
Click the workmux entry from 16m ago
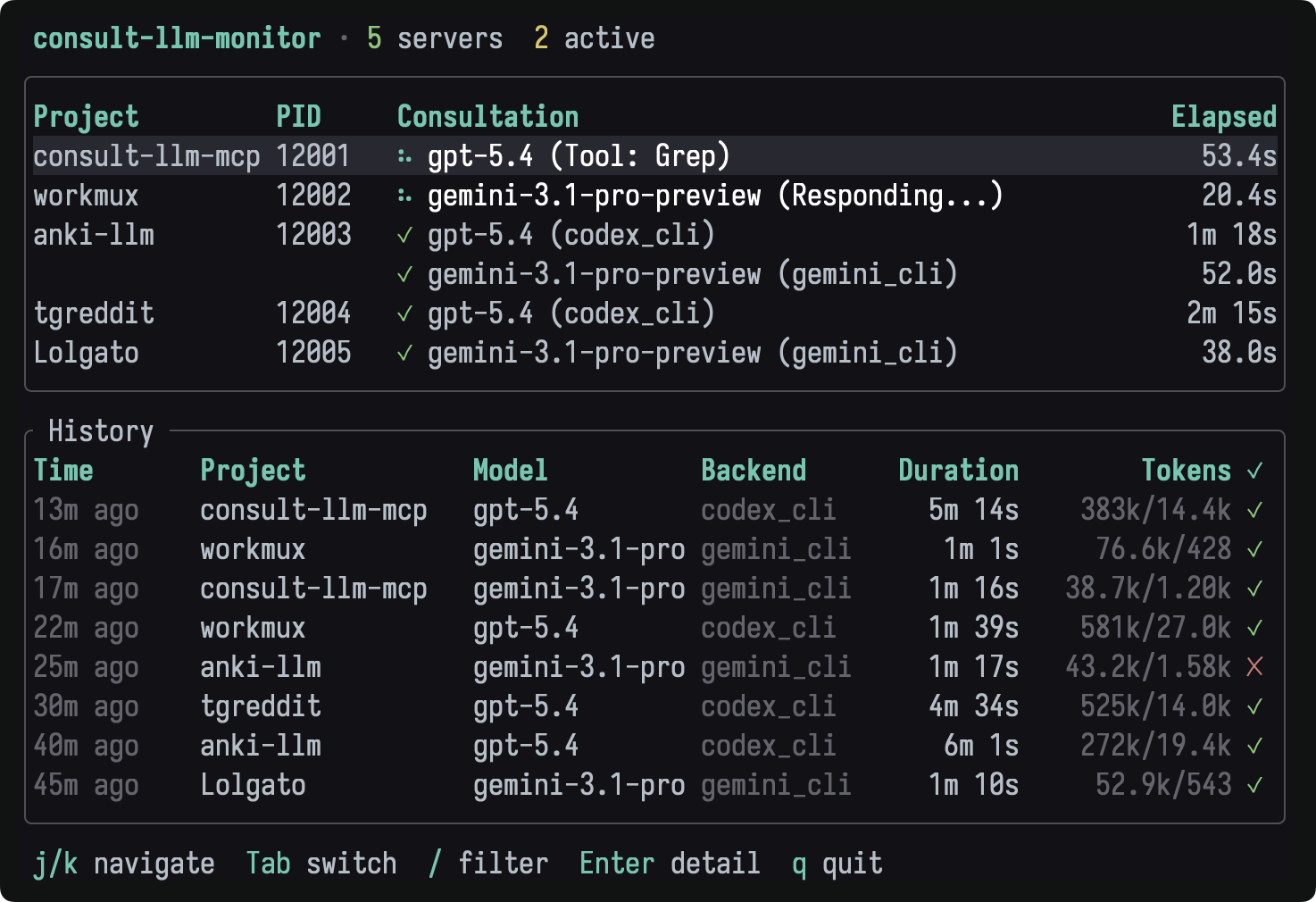pos(253,549)
